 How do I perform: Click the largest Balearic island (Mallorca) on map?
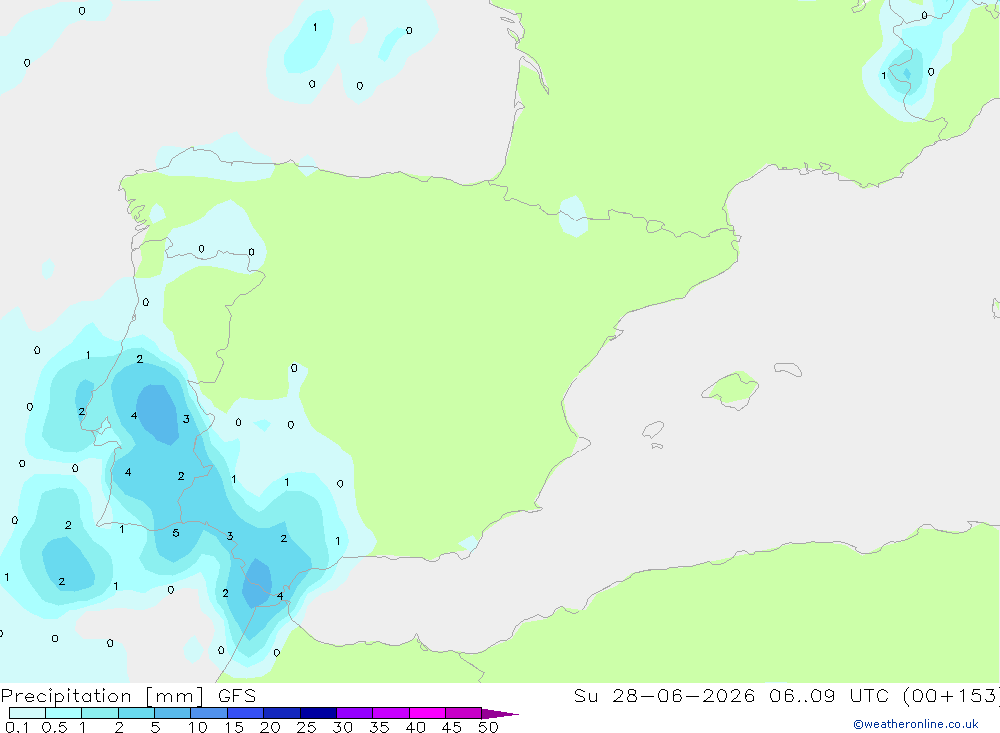[x=731, y=389]
